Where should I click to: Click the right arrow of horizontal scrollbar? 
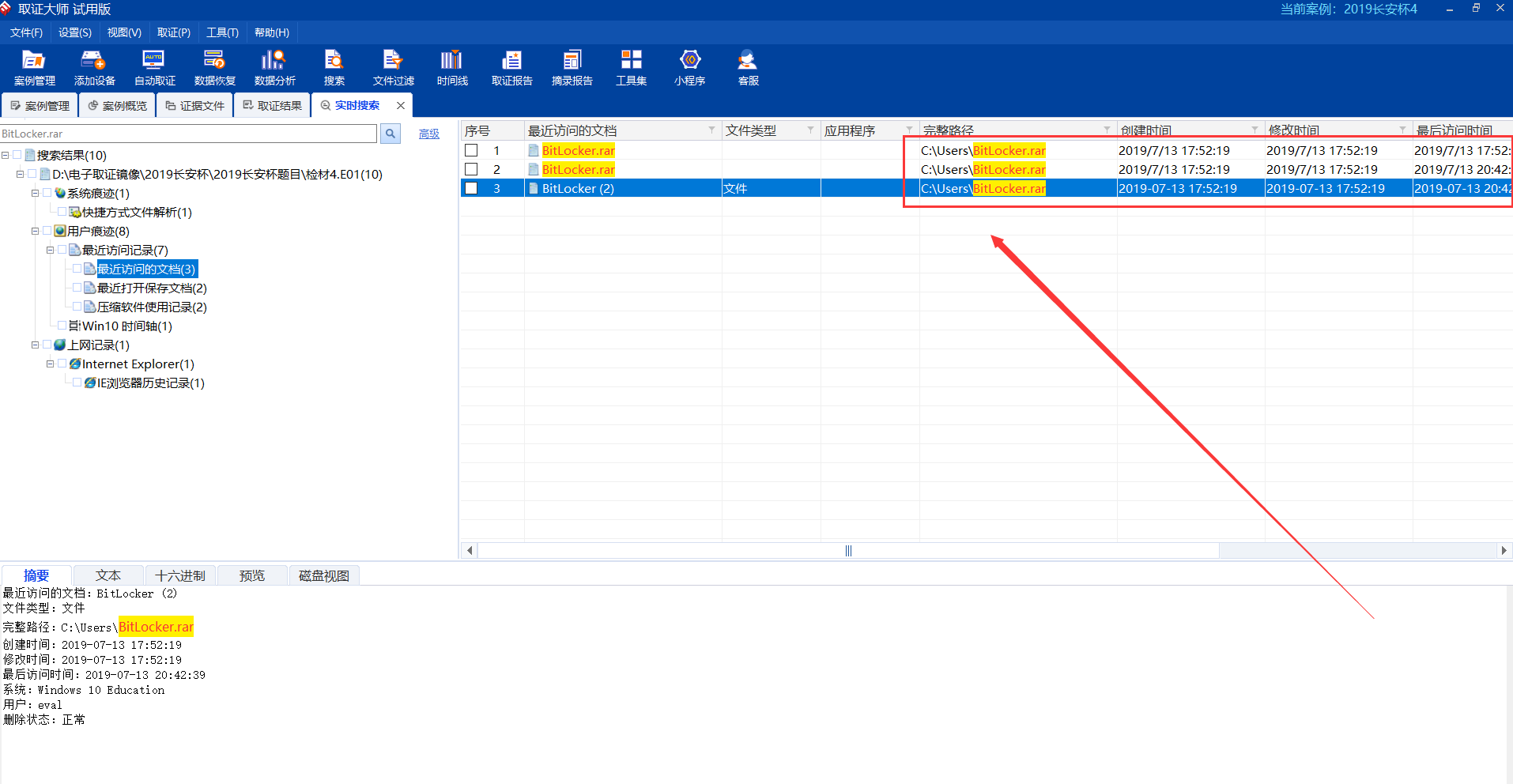[x=1504, y=550]
